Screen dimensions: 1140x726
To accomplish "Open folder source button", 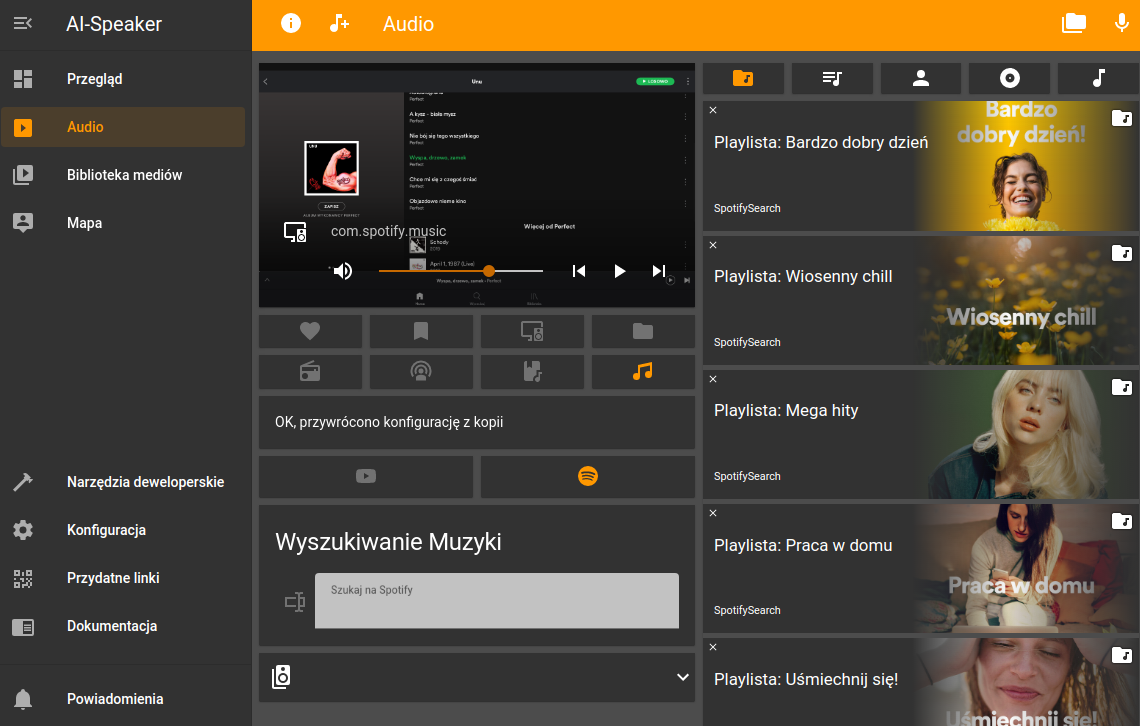I will [x=643, y=331].
